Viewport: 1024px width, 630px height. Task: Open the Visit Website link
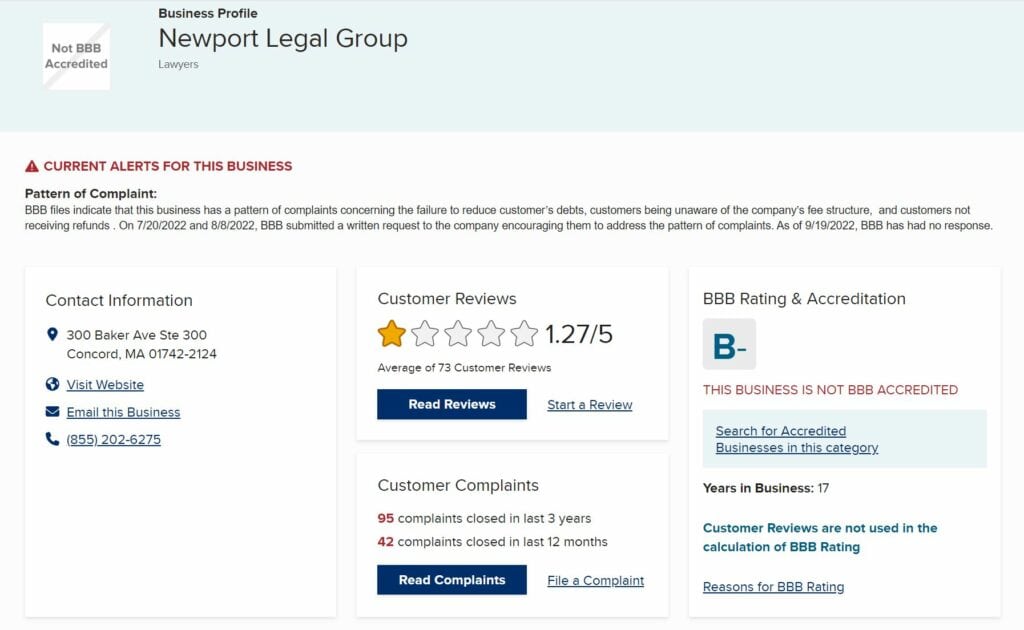[x=105, y=385]
